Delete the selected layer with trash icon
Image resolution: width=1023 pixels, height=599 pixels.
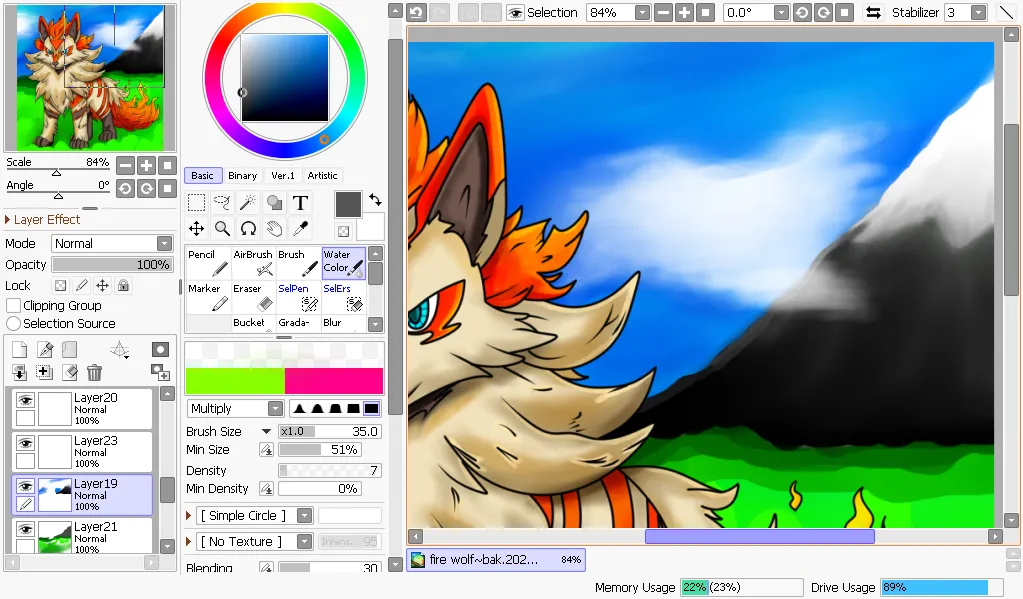[x=95, y=373]
